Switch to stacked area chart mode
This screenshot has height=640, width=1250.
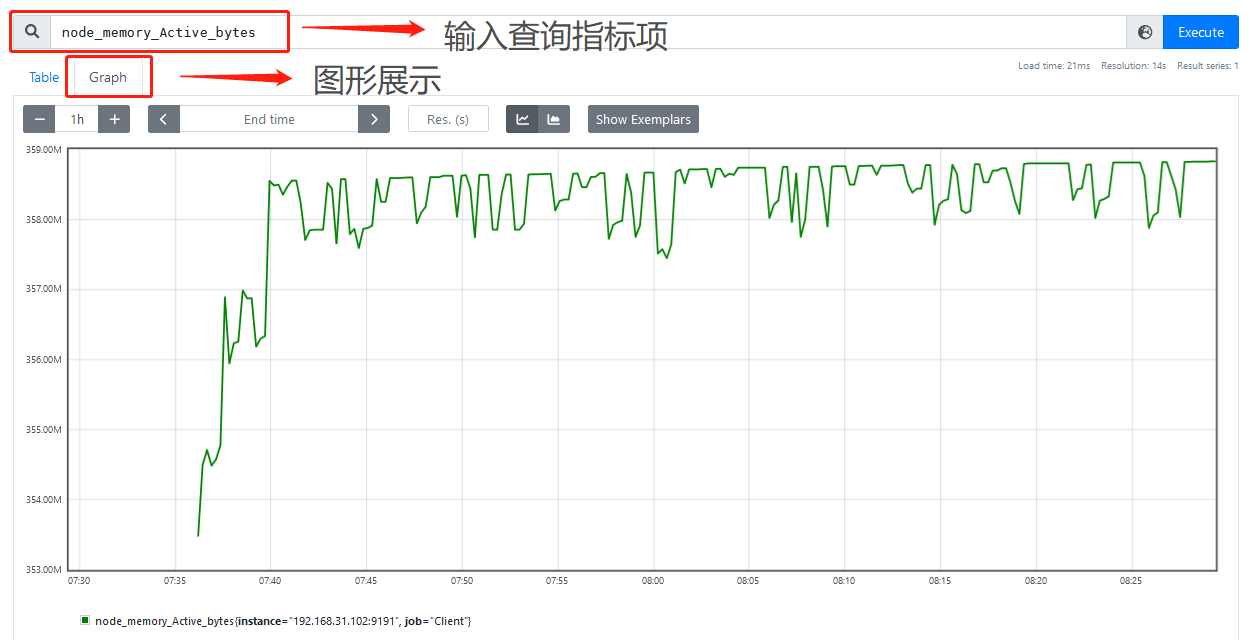tap(553, 119)
